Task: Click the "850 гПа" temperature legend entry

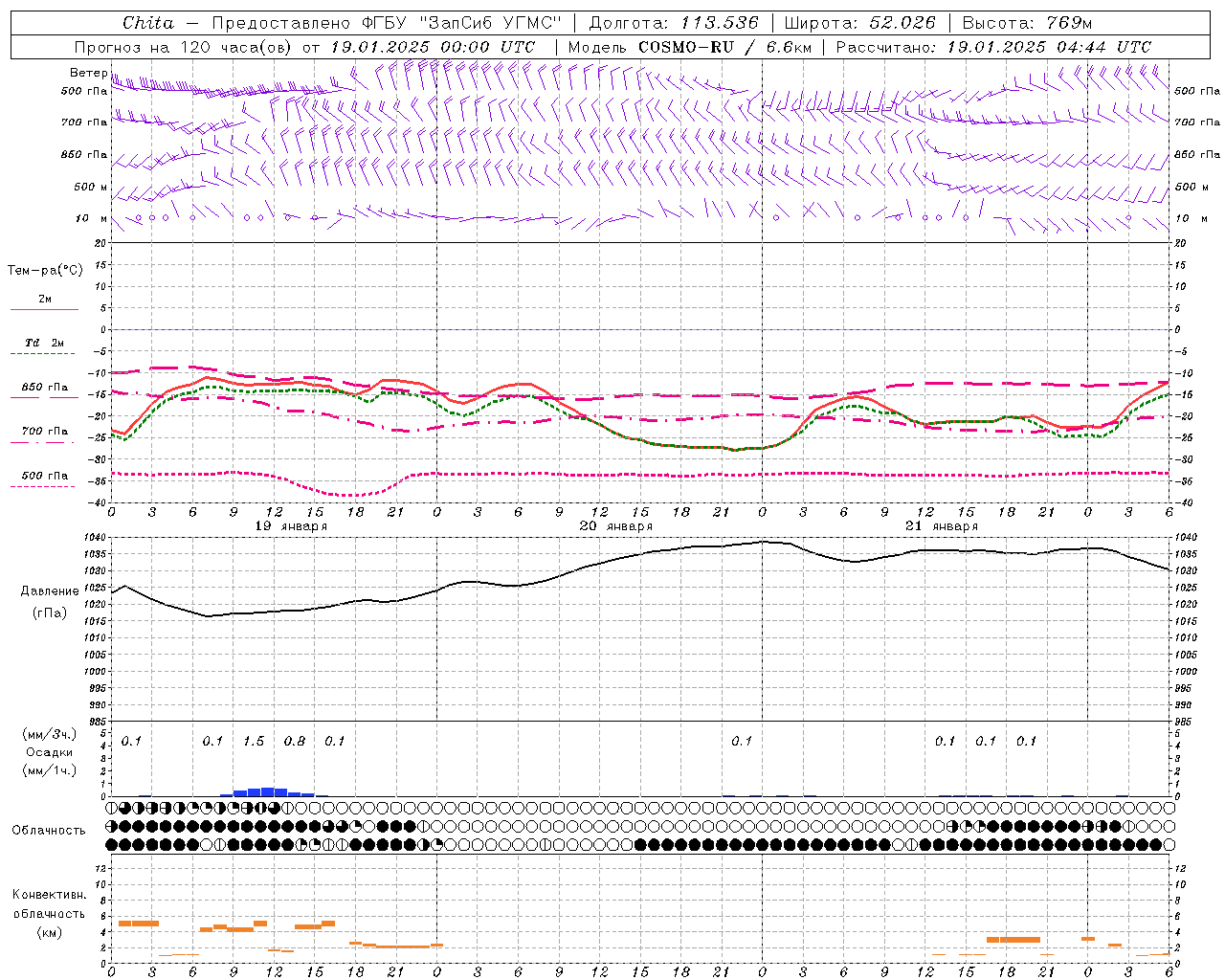Action: 45,388
